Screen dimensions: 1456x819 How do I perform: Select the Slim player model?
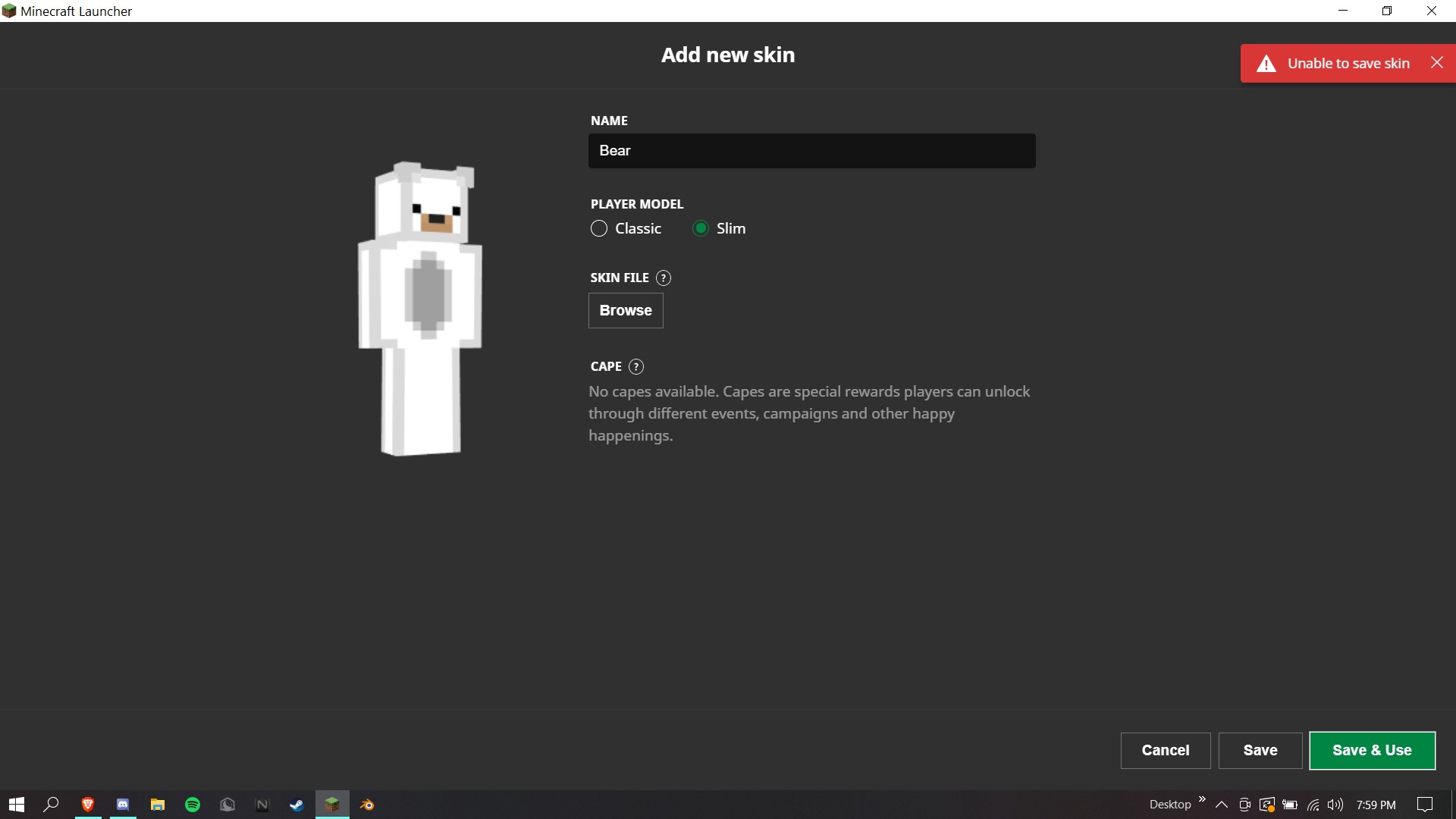[x=701, y=228]
